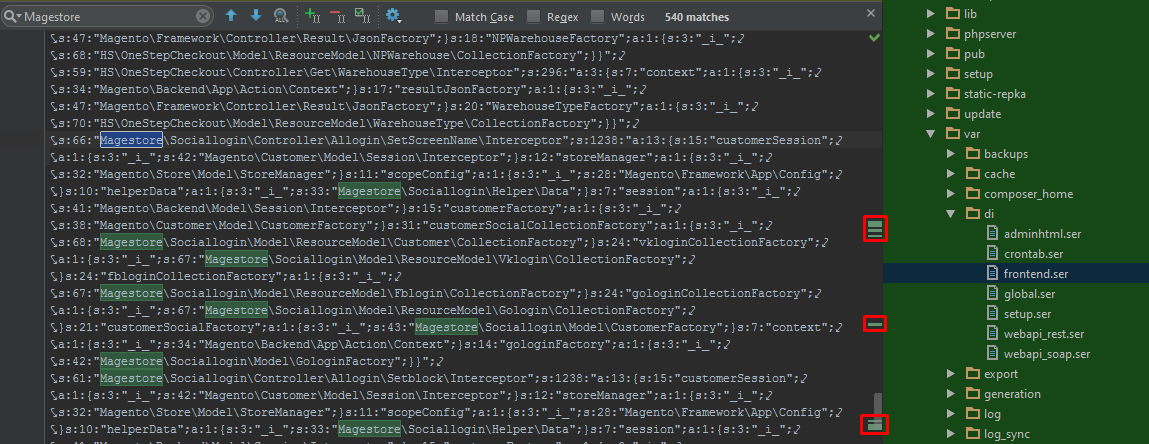
Task: Unselect the last occurrence
Action: click(337, 15)
